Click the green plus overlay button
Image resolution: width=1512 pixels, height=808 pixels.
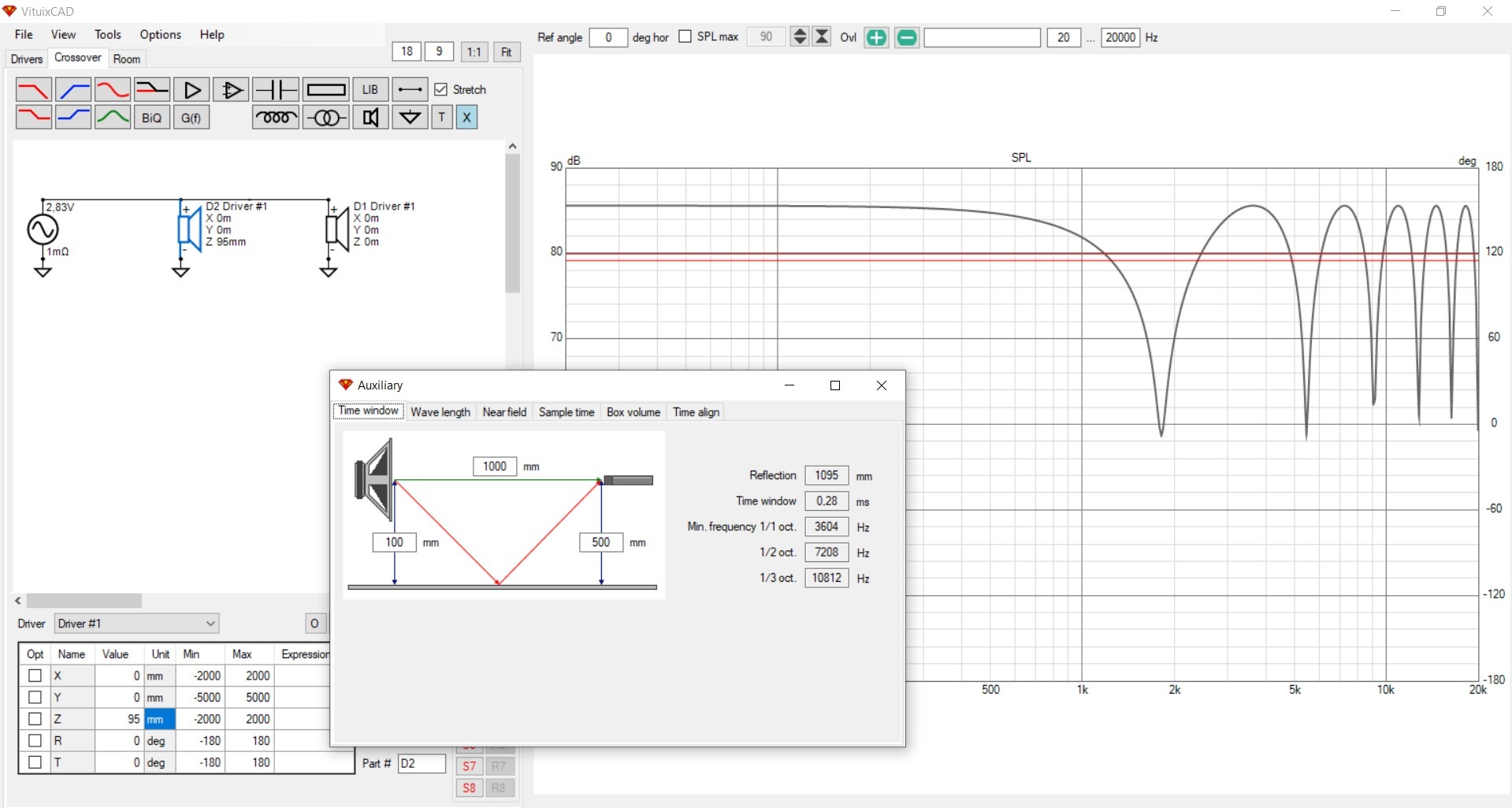[876, 37]
